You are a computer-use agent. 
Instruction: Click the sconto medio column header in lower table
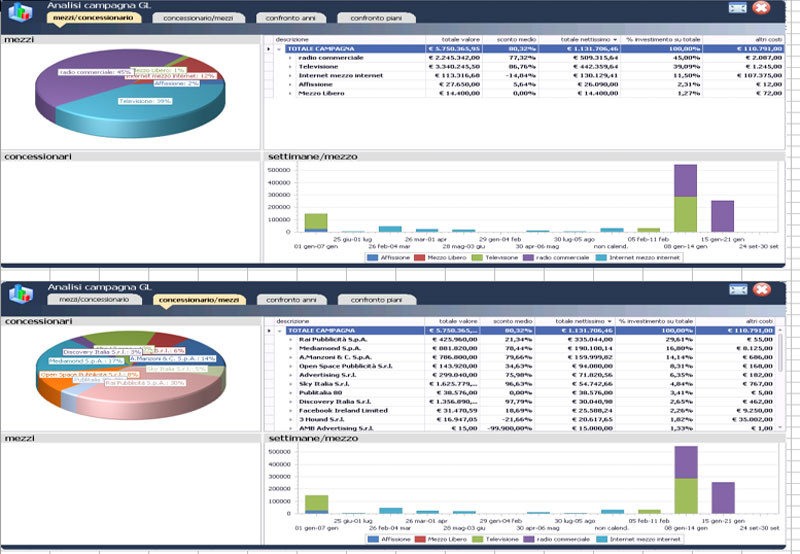[521, 321]
